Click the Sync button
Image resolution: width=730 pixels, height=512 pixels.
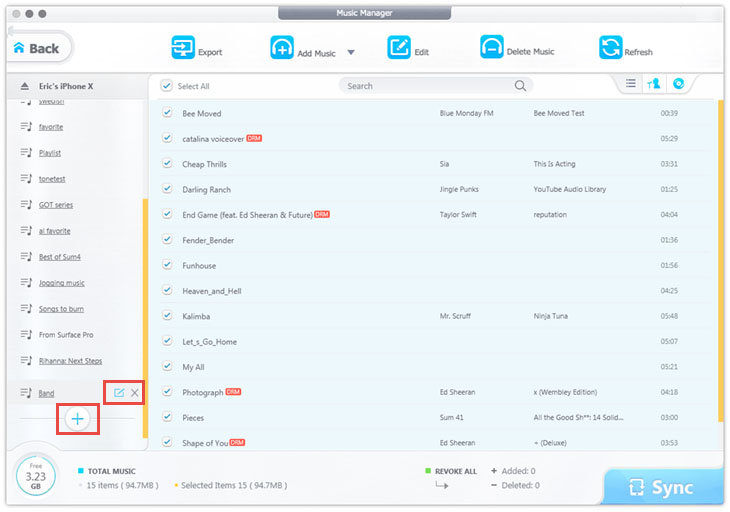click(663, 487)
